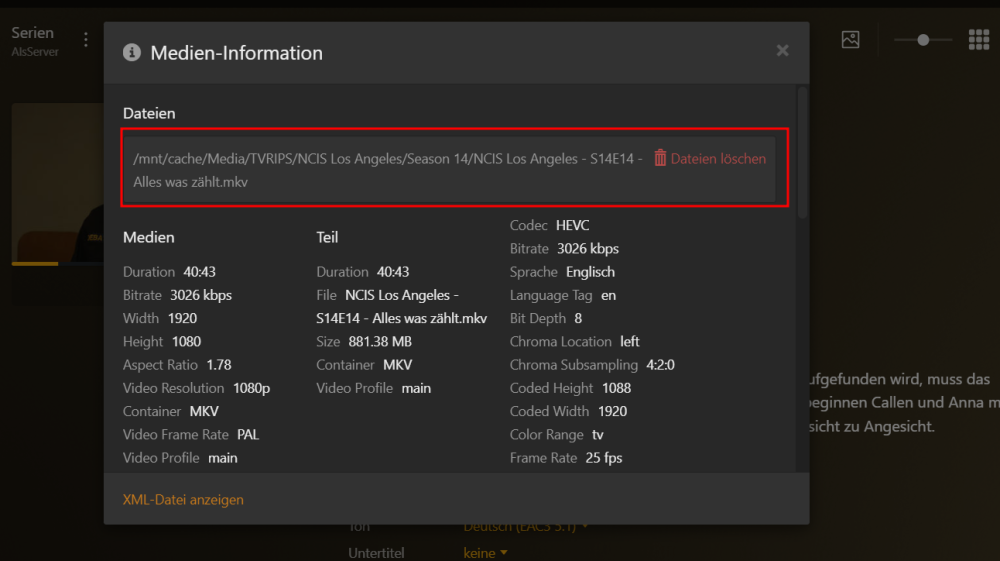Select the file path text under Dateien

click(387, 170)
